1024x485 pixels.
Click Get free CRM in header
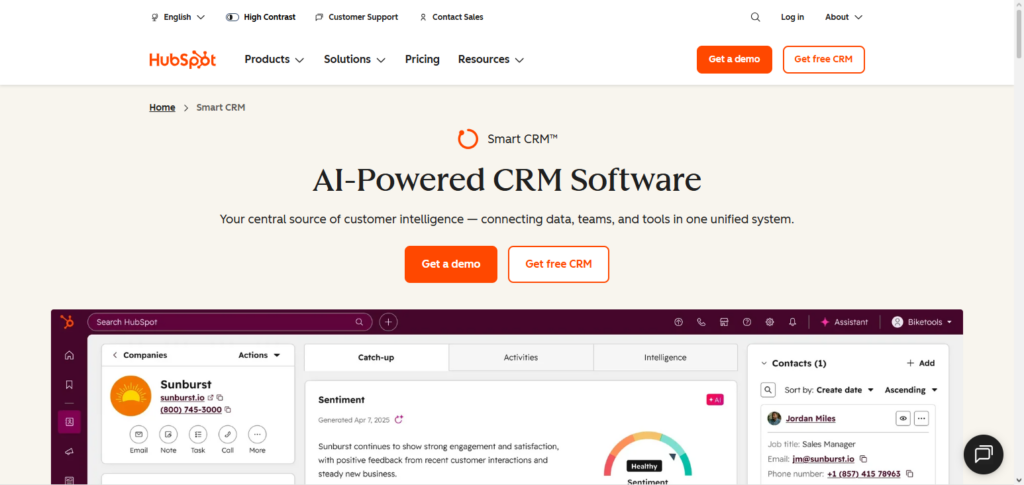point(824,59)
